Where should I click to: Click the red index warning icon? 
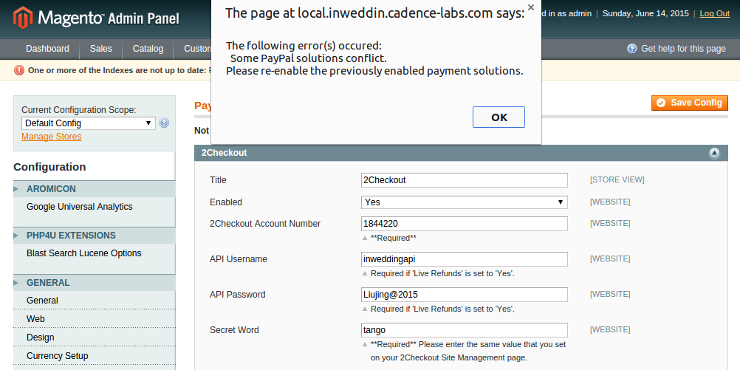coord(19,70)
